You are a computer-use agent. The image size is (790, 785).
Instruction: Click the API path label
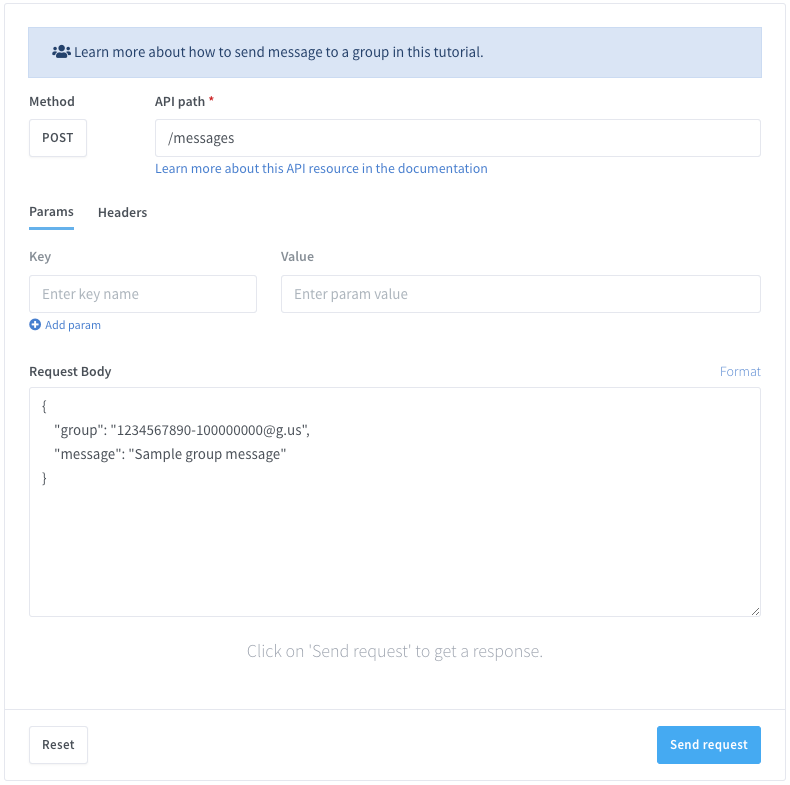[x=180, y=101]
